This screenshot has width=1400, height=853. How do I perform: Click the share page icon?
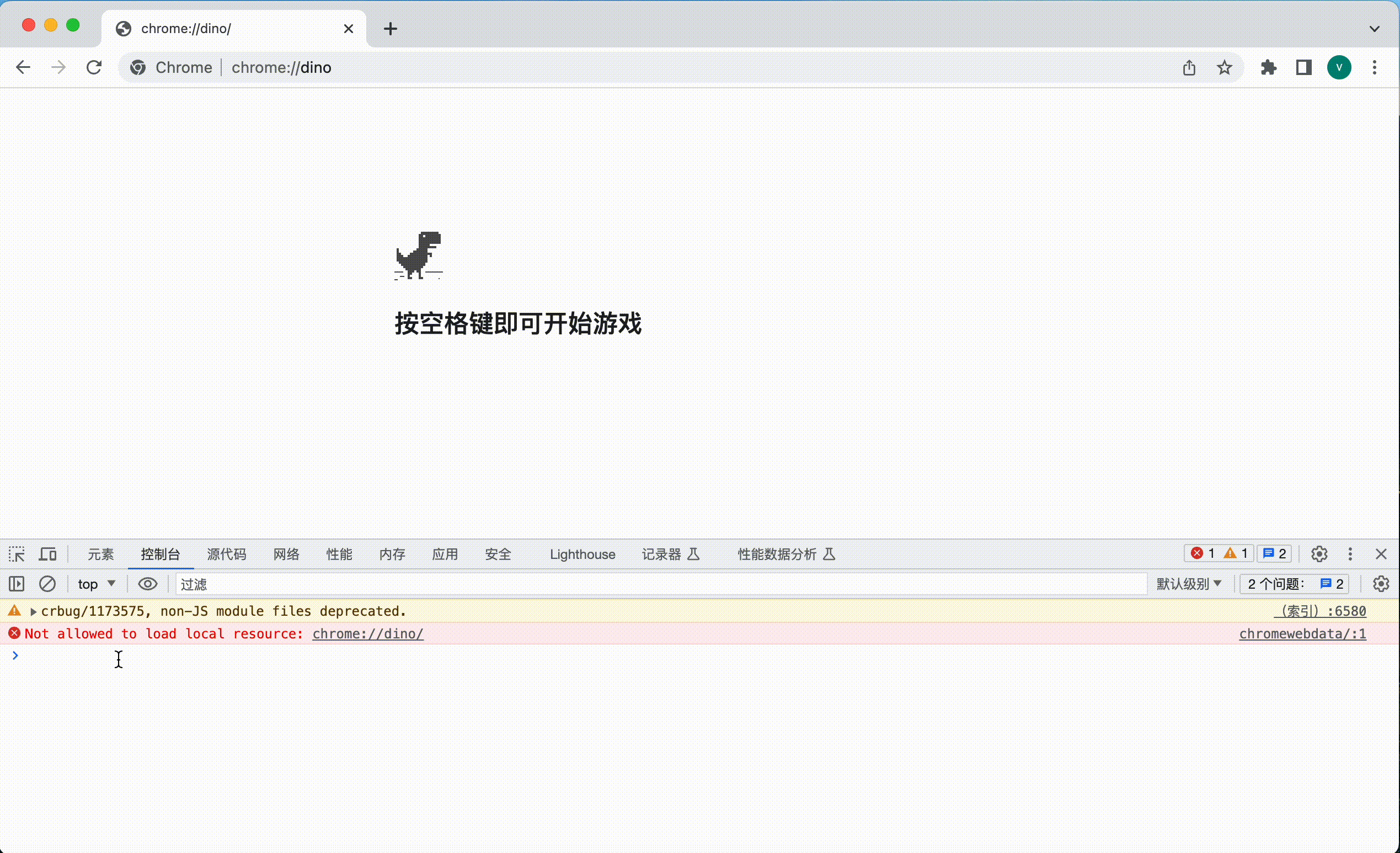1189,68
